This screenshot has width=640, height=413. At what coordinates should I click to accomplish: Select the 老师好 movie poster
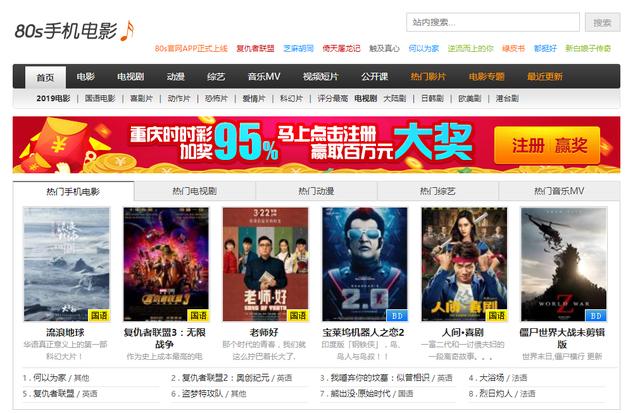click(x=266, y=264)
